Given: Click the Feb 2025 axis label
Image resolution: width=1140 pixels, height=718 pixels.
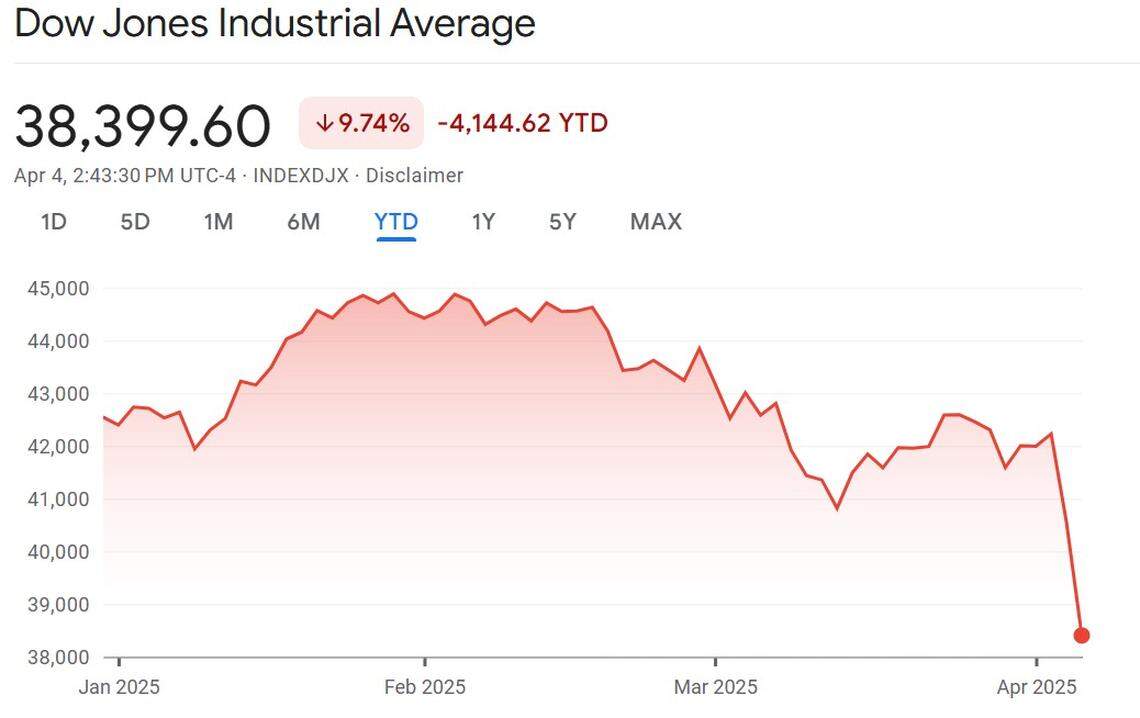Looking at the screenshot, I should pyautogui.click(x=425, y=687).
